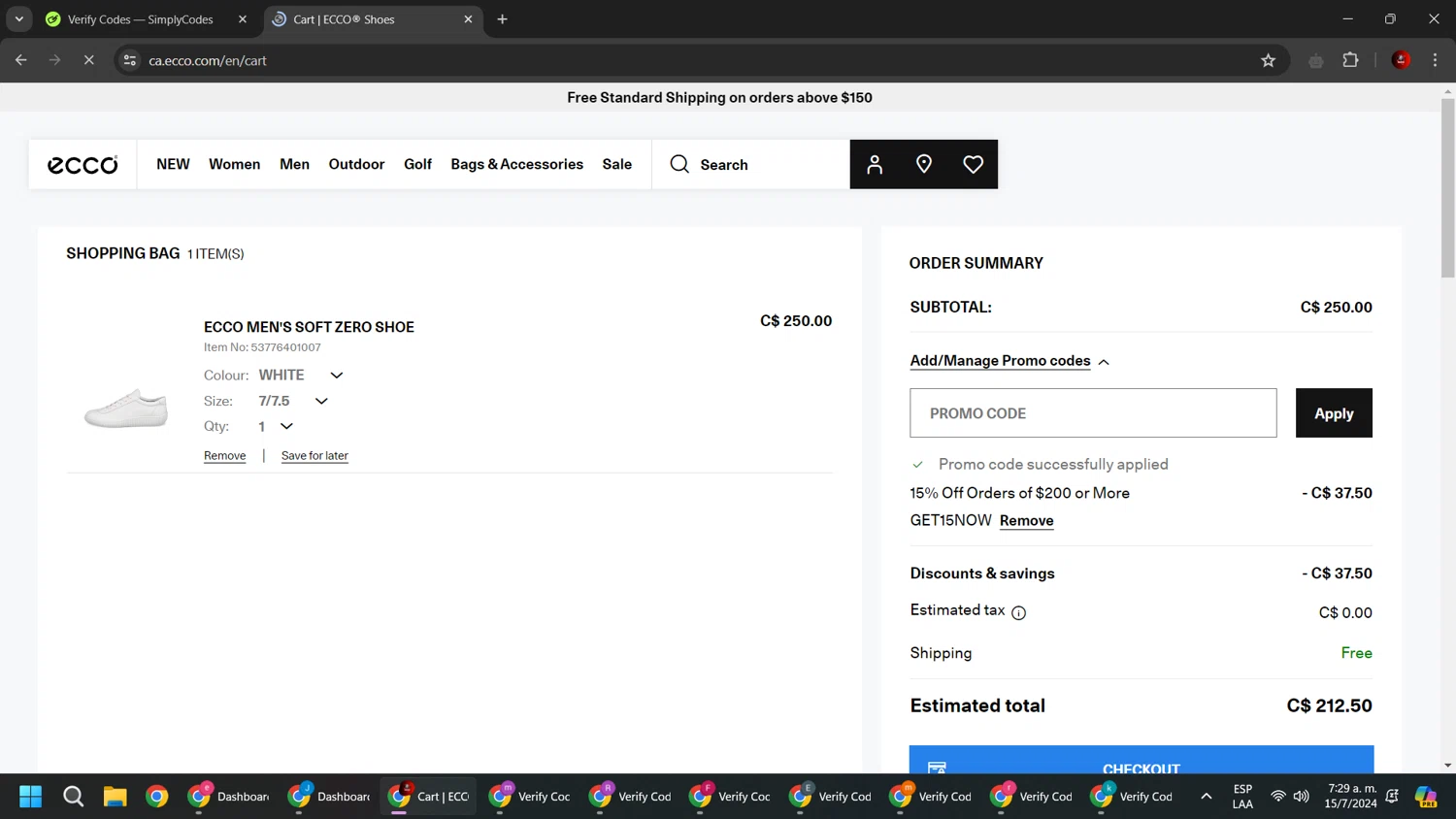Click the Search field in the header
The width and height of the screenshot is (1456, 819).
click(750, 164)
